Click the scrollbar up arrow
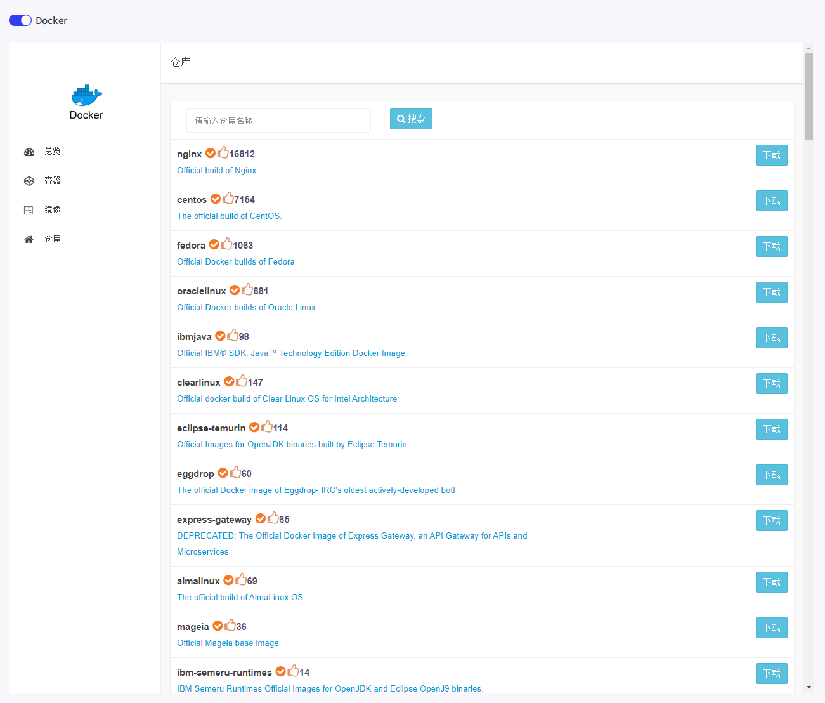The width and height of the screenshot is (825, 703). coord(809,48)
